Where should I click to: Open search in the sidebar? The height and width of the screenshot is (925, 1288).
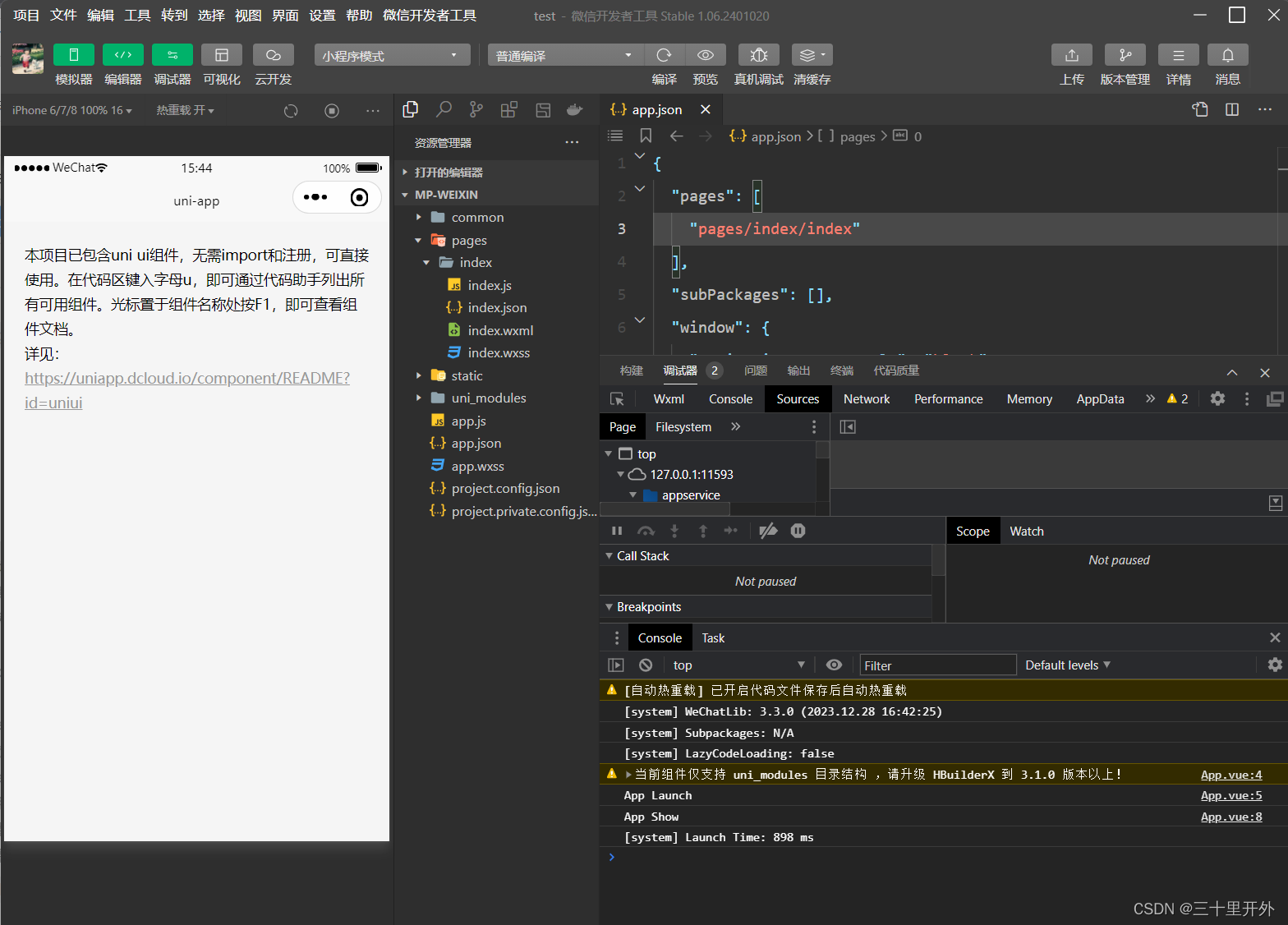[444, 109]
